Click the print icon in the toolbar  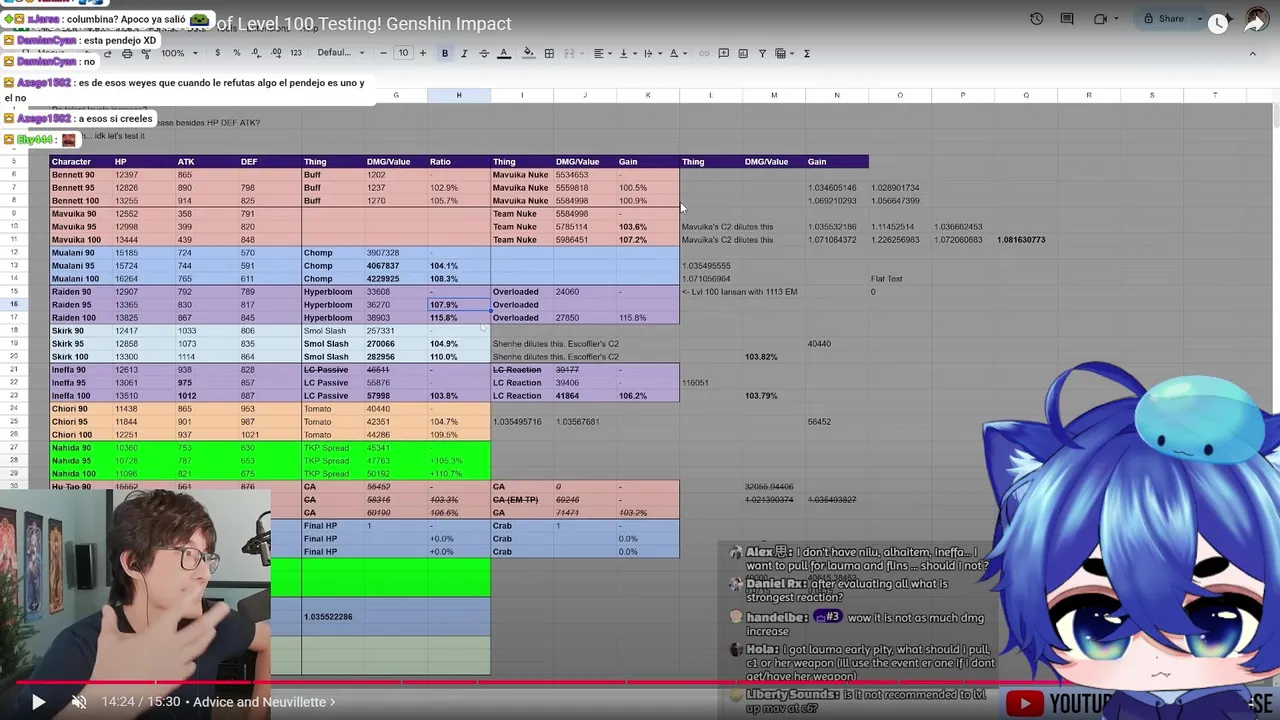[x=127, y=53]
